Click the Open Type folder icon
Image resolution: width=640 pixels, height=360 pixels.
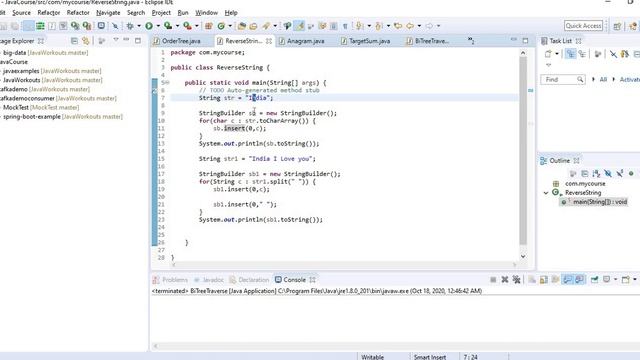242,26
